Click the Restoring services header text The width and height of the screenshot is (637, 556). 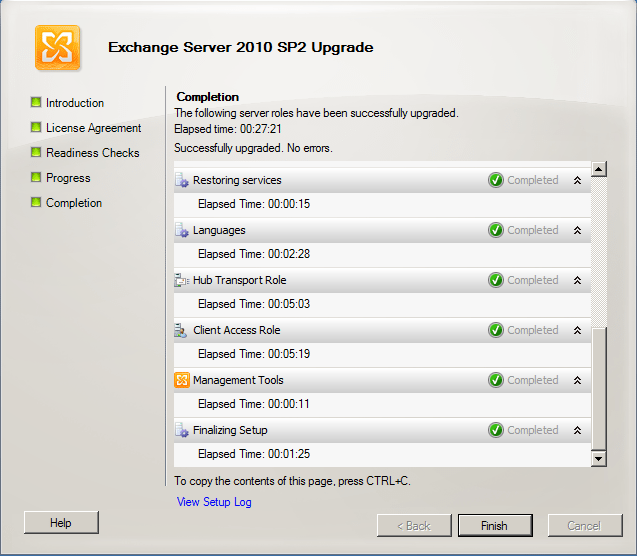click(x=237, y=180)
